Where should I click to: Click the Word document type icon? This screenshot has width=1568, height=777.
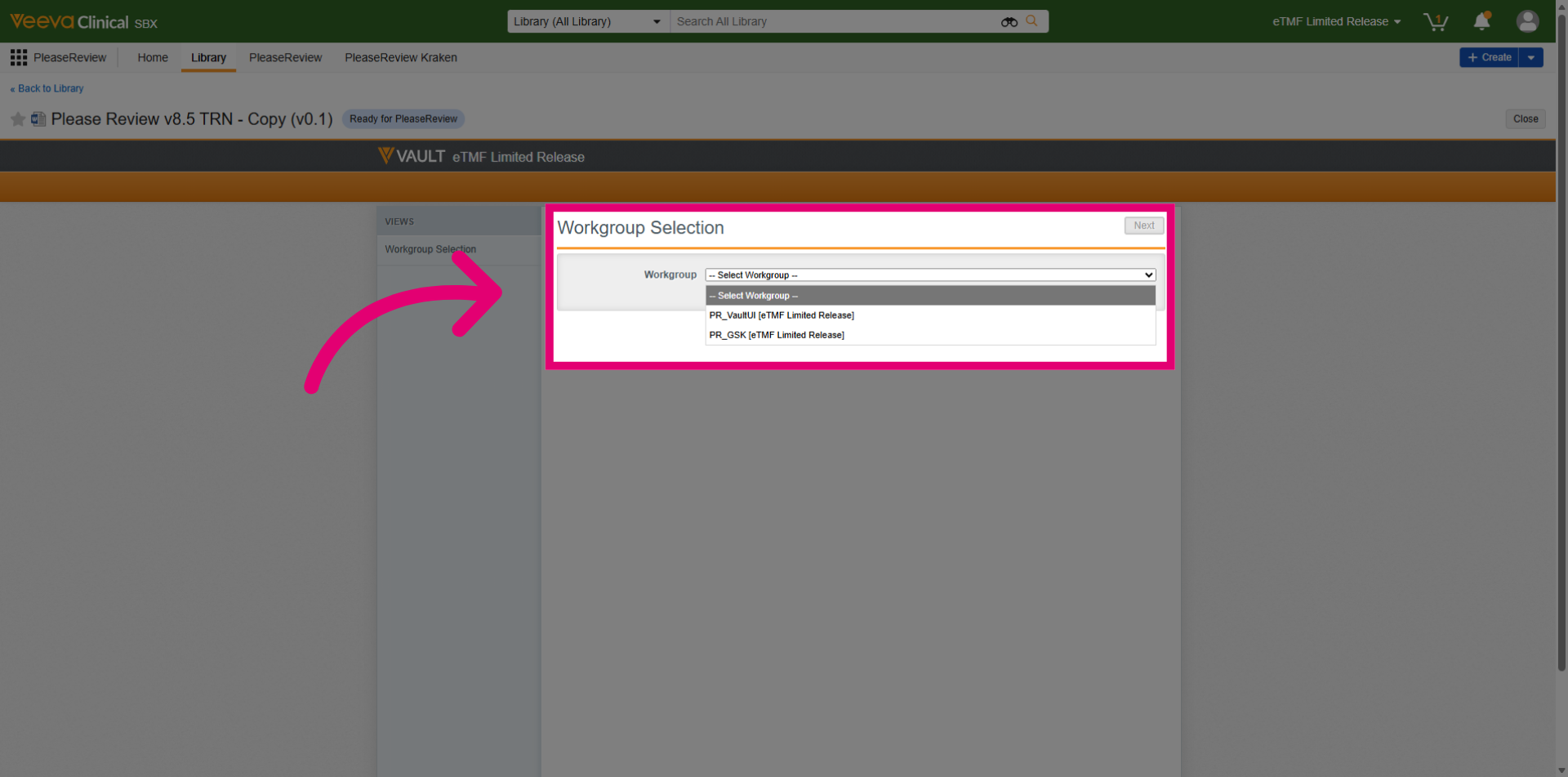(38, 119)
